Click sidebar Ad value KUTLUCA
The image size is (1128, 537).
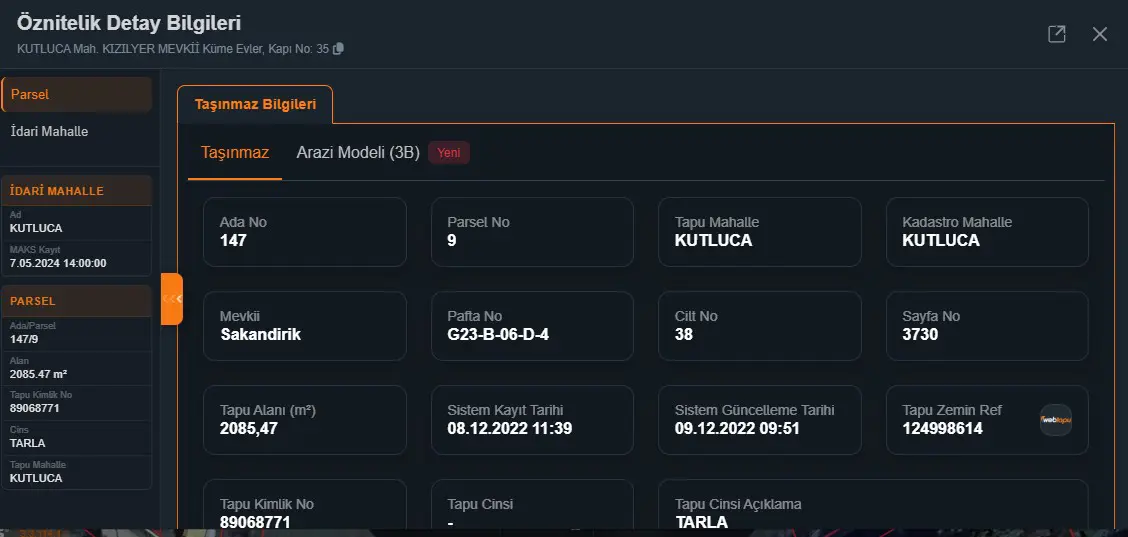[36, 228]
